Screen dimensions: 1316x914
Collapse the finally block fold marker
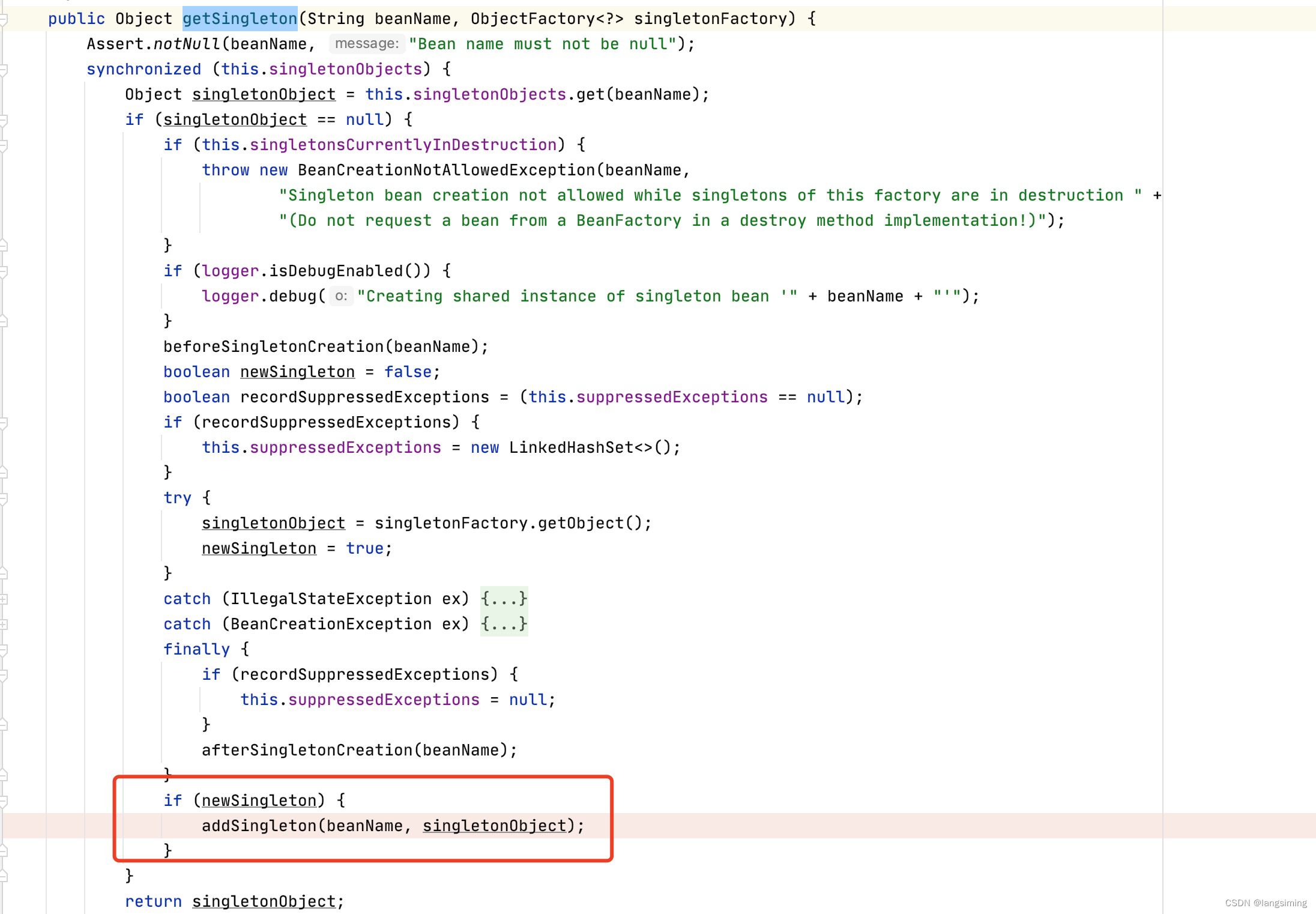click(x=3, y=650)
